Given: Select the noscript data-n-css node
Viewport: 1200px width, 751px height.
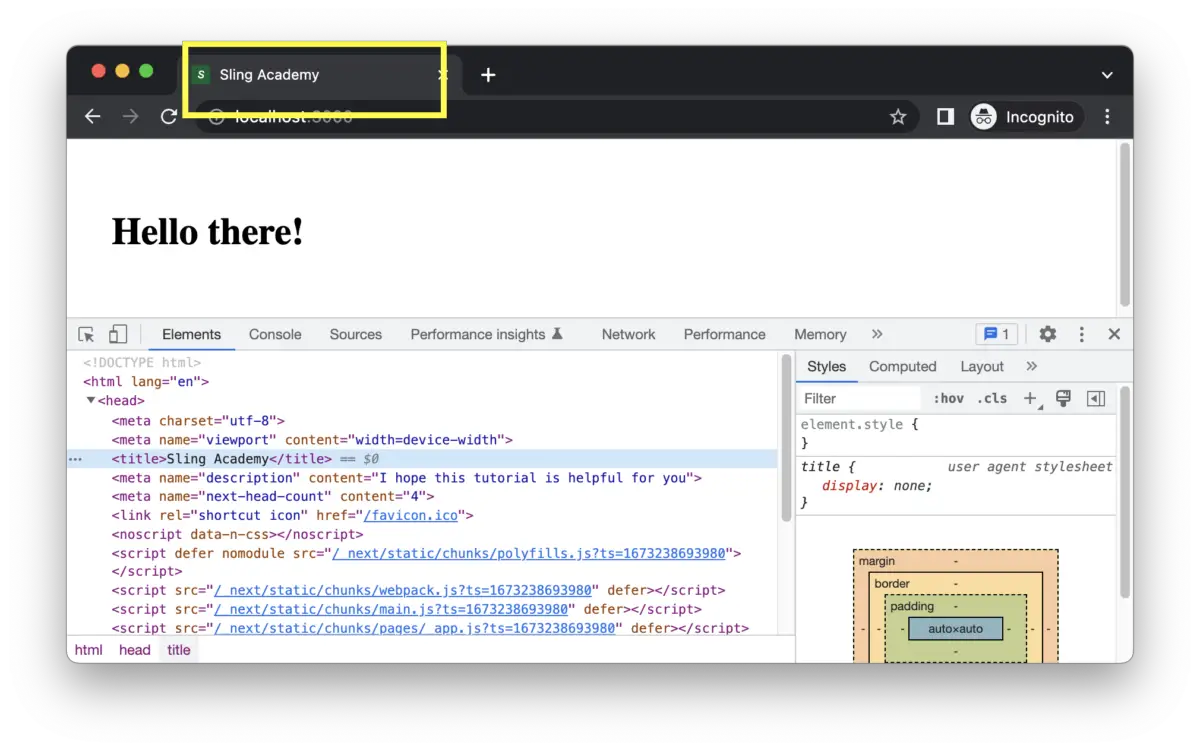Looking at the screenshot, I should tap(237, 535).
